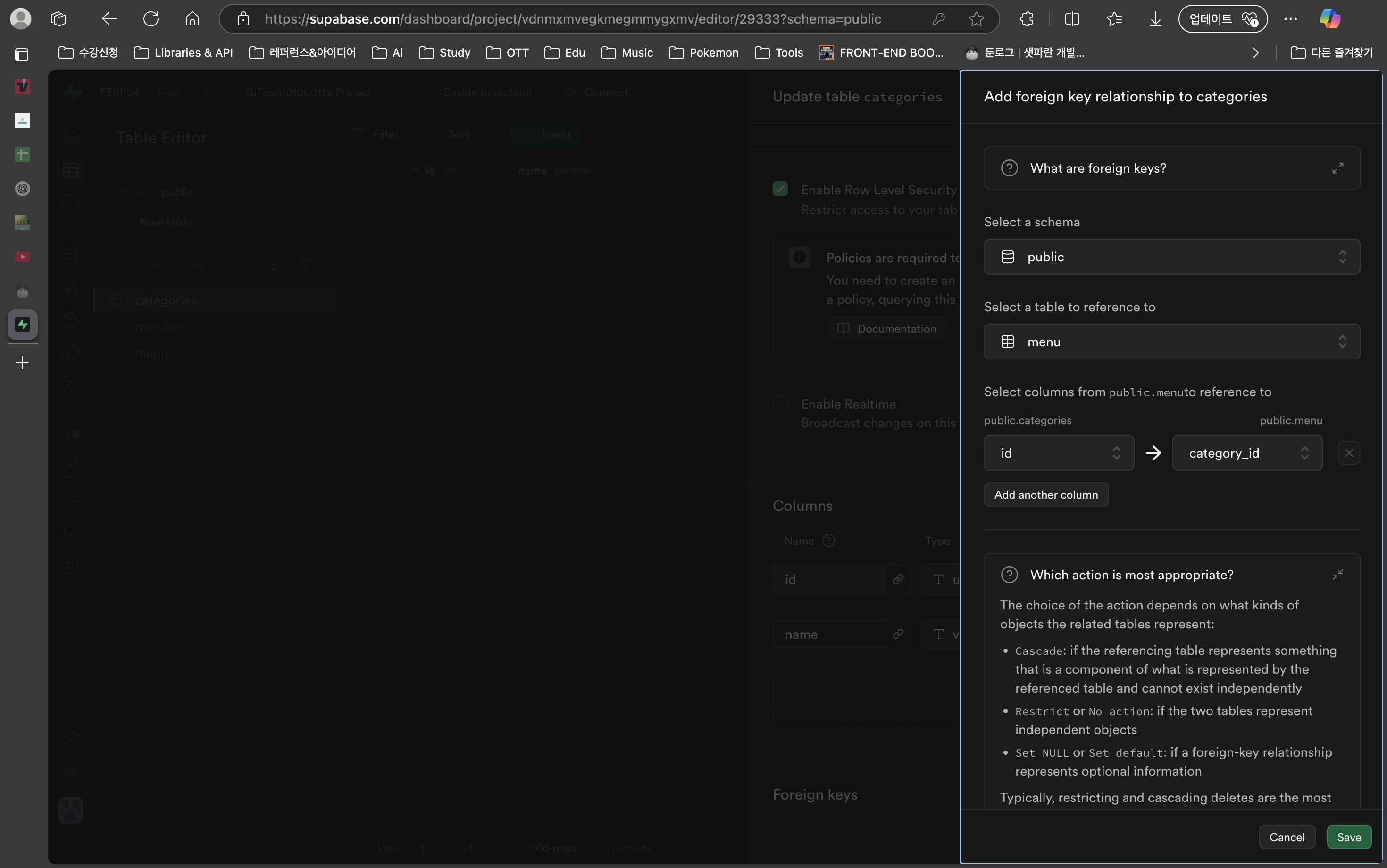Go back using browser back arrow

click(109, 19)
